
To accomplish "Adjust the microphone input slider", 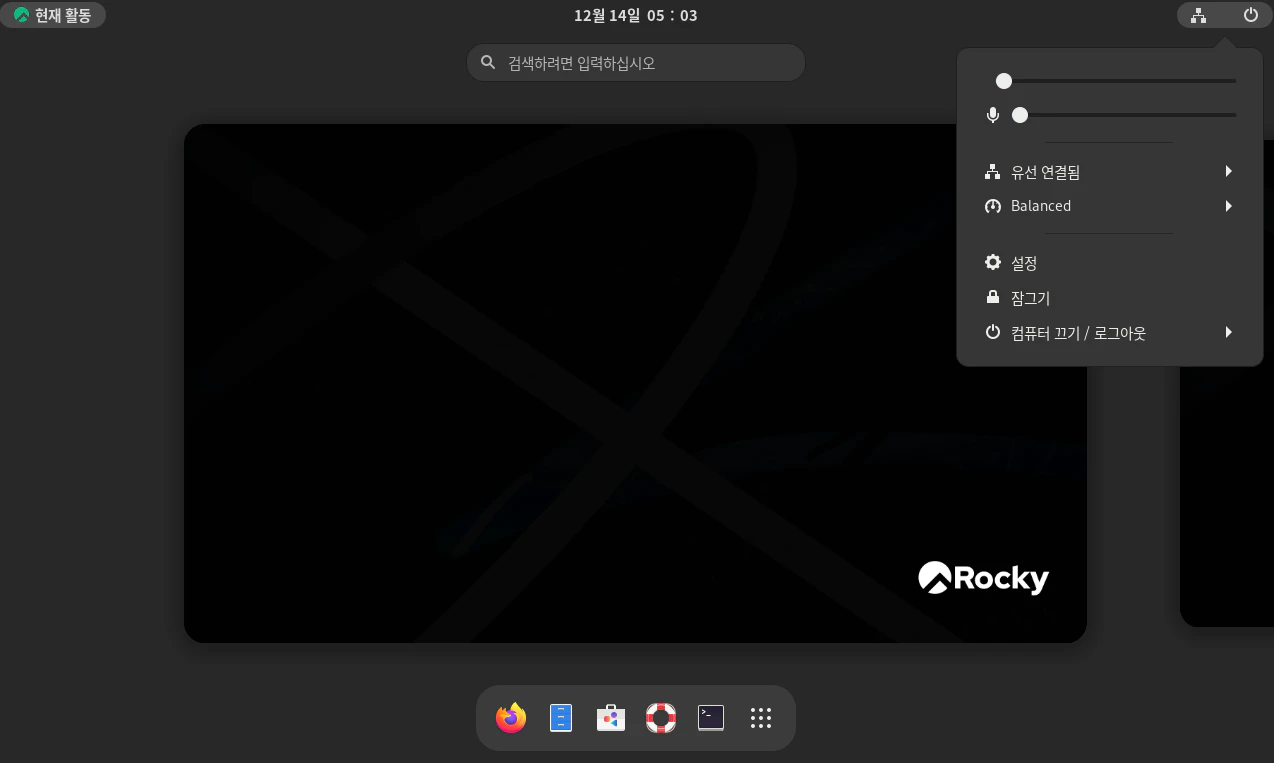I will [1124, 115].
